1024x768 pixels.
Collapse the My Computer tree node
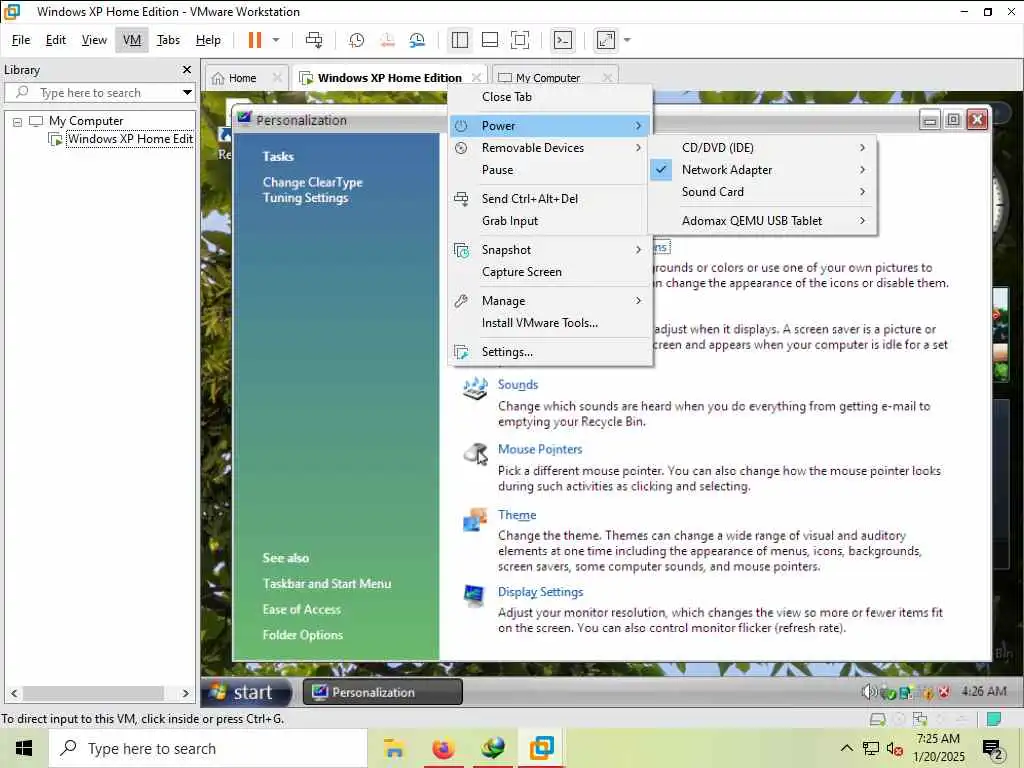18,121
